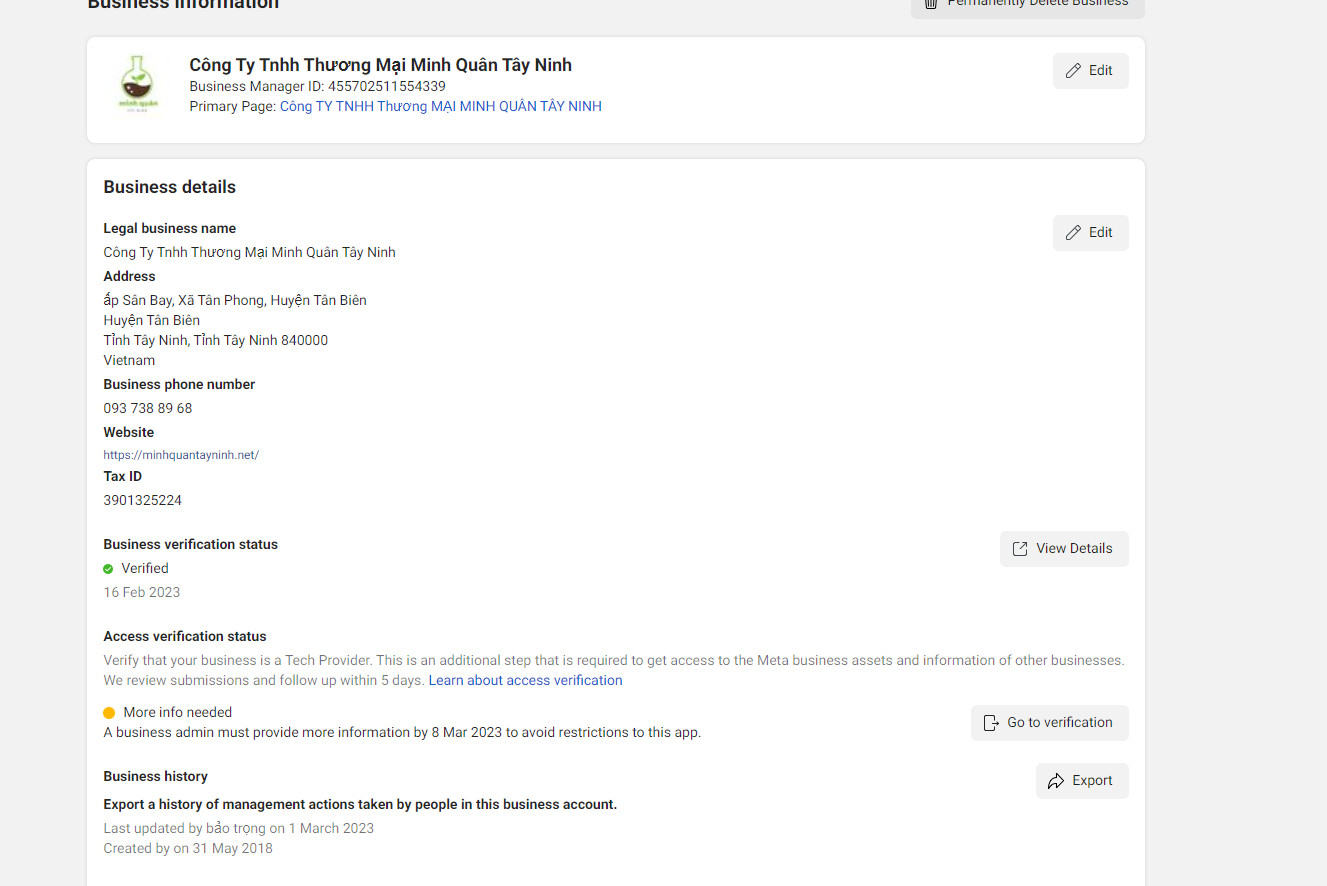Edit the business name and page card
The height and width of the screenshot is (886, 1327).
click(1090, 71)
